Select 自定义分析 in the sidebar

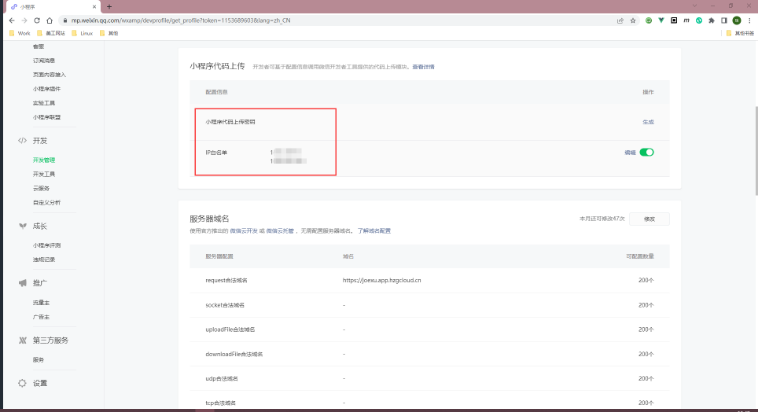click(x=47, y=203)
